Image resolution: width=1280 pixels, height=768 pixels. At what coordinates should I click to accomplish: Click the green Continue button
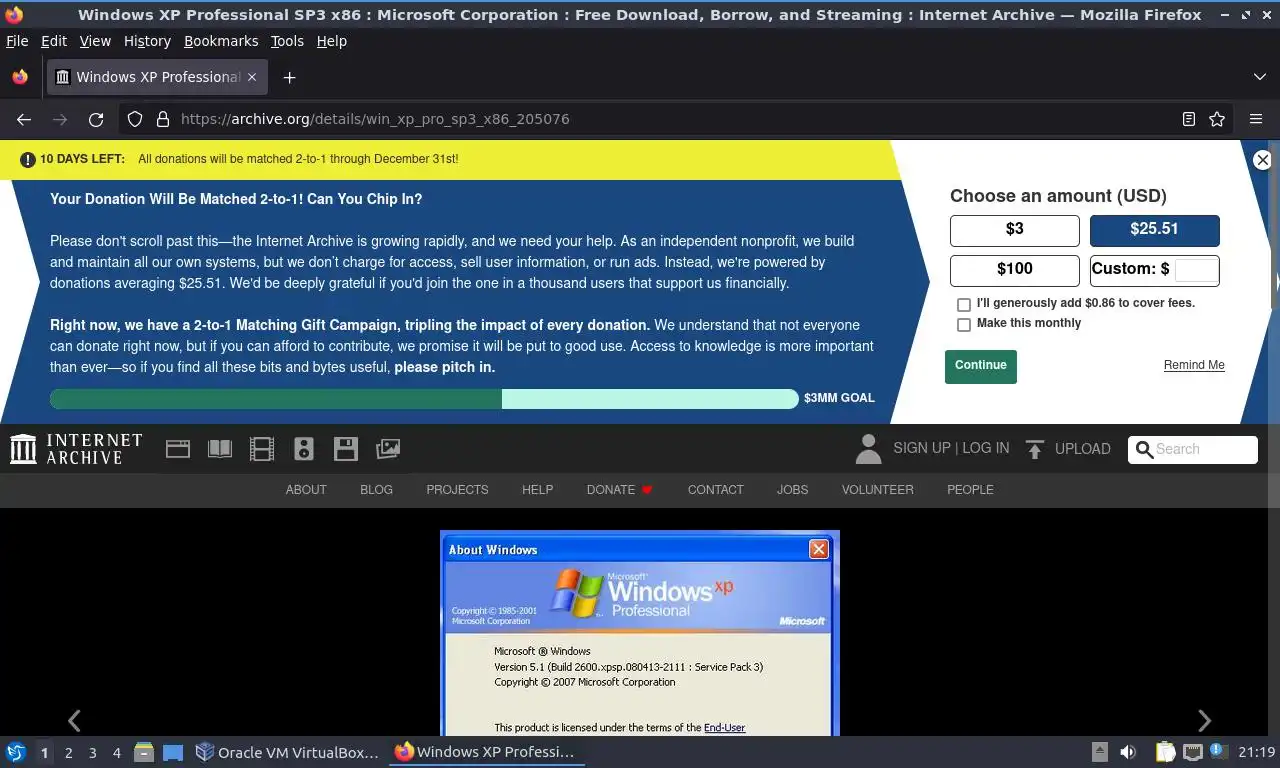point(981,366)
